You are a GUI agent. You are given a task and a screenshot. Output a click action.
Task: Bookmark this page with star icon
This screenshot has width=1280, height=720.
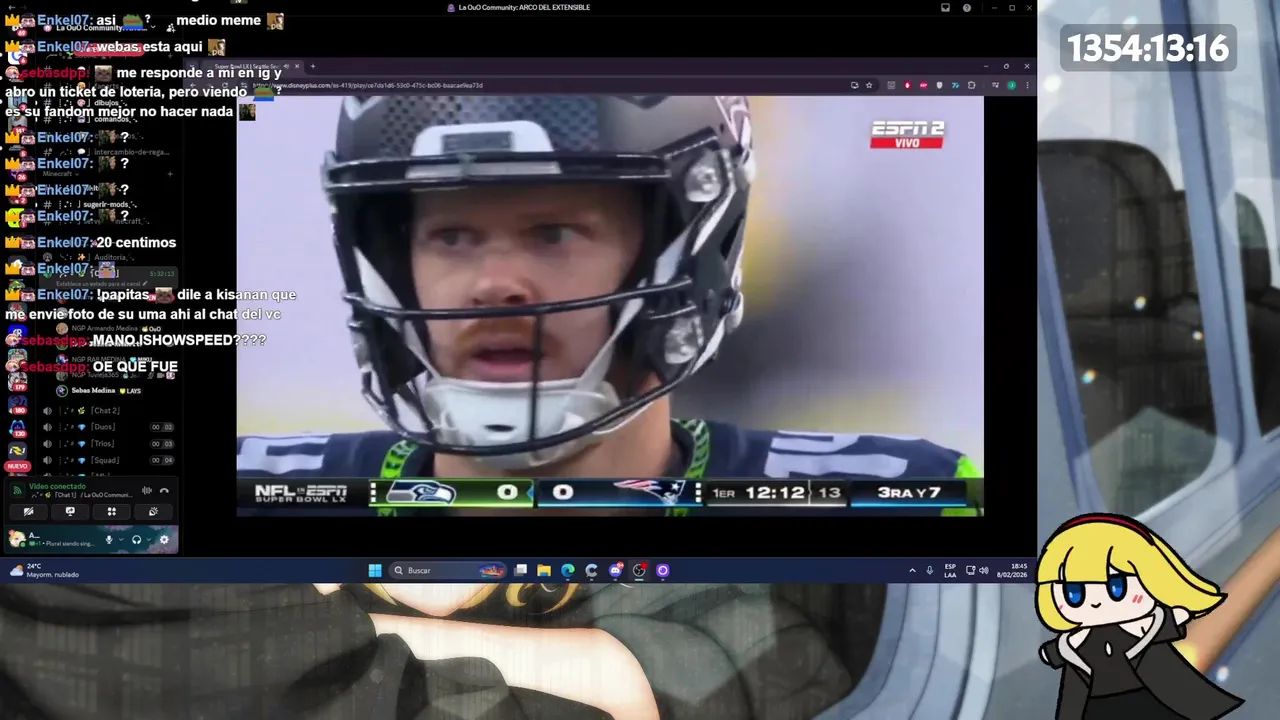click(869, 85)
